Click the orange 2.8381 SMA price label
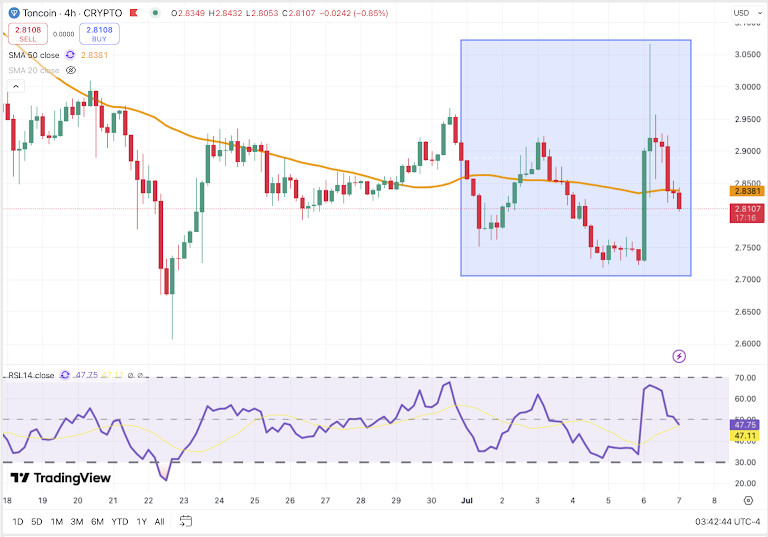The image size is (768, 537). coord(747,191)
